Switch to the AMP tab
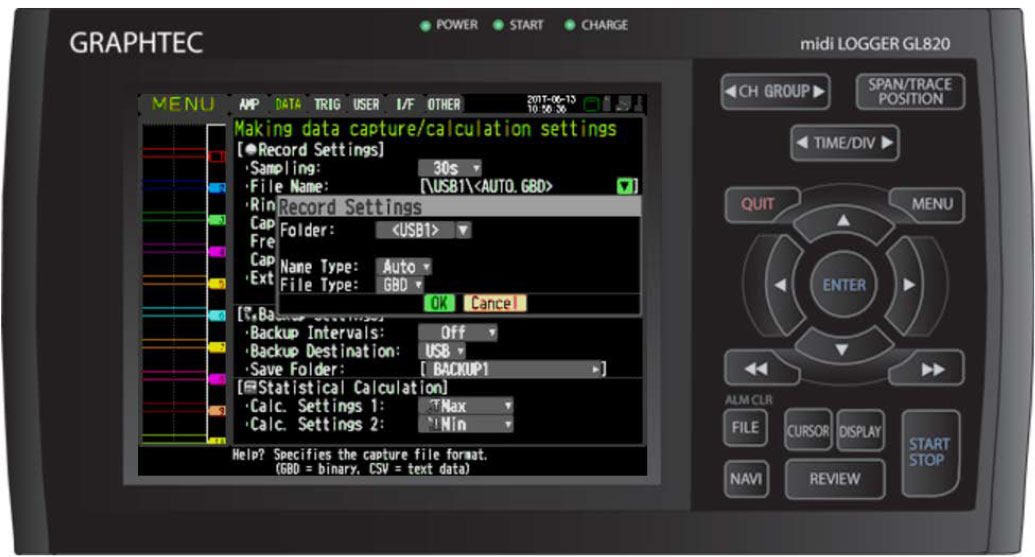This screenshot has width=1035, height=557. coord(249,104)
